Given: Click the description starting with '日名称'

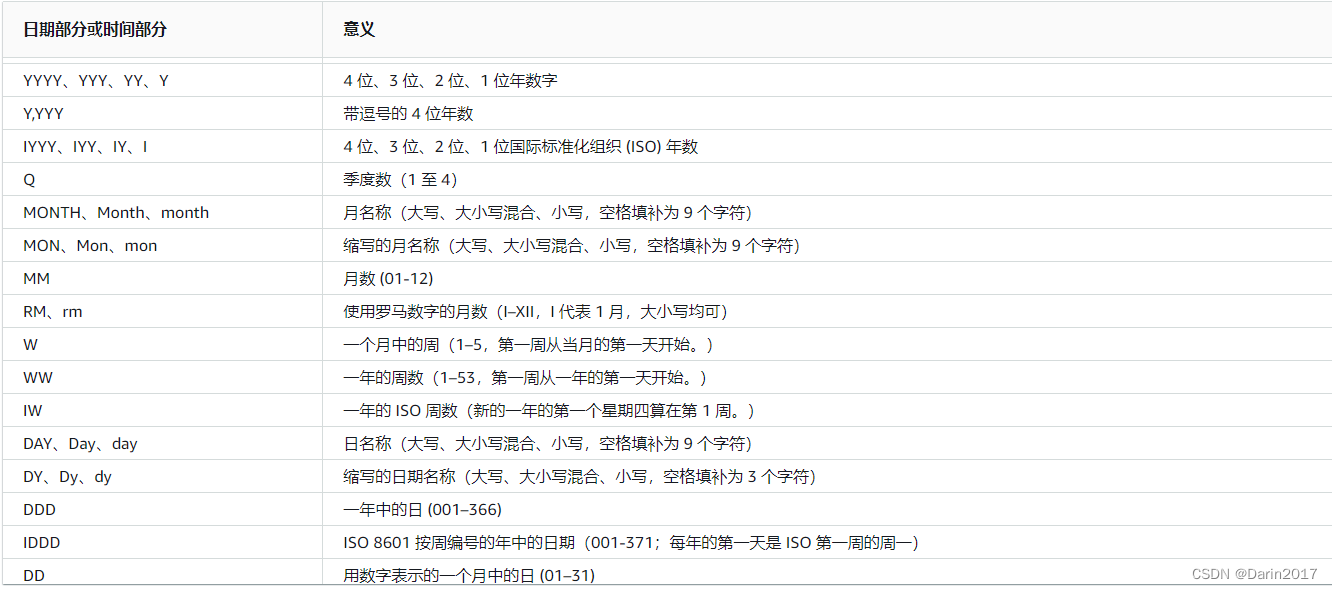Looking at the screenshot, I should coord(548,444).
